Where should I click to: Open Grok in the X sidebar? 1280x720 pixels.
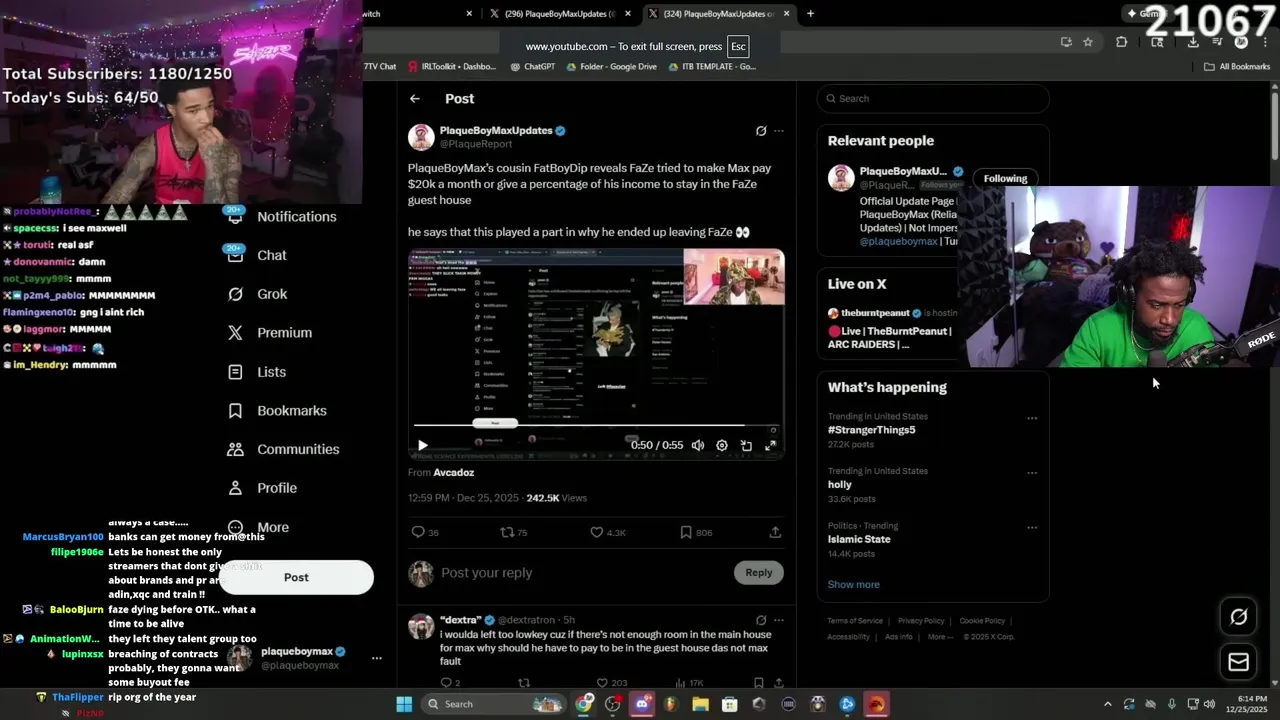point(259,294)
